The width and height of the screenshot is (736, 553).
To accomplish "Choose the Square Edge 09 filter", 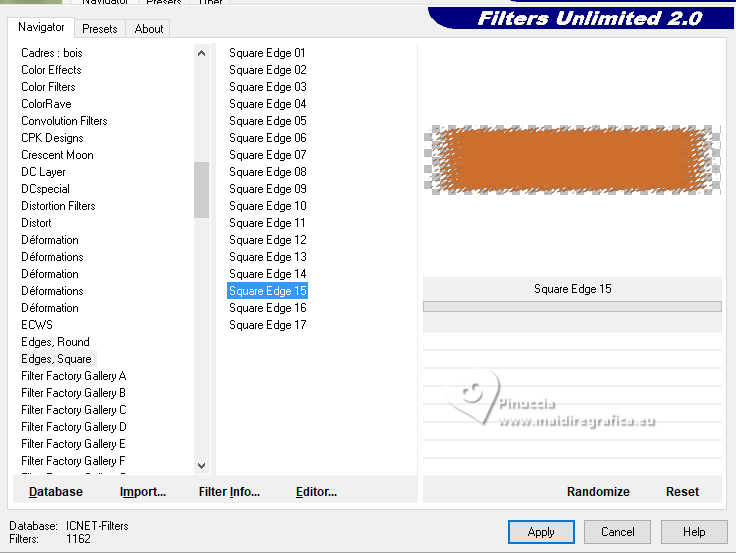I will (x=268, y=189).
